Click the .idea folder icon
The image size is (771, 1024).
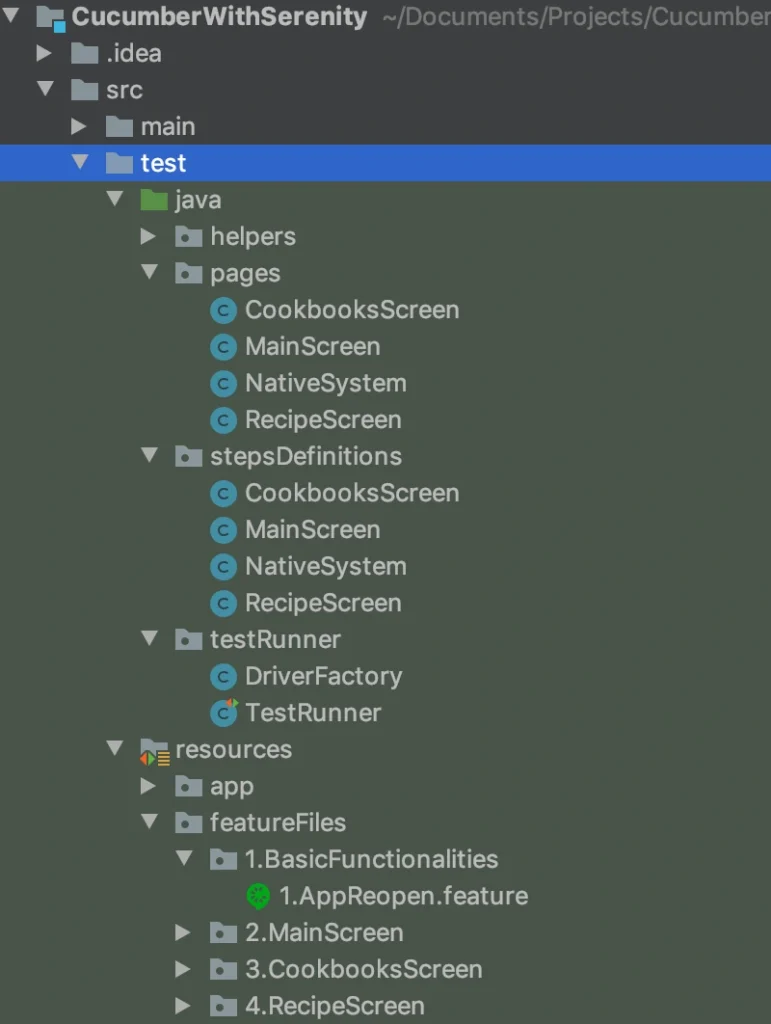coord(85,53)
